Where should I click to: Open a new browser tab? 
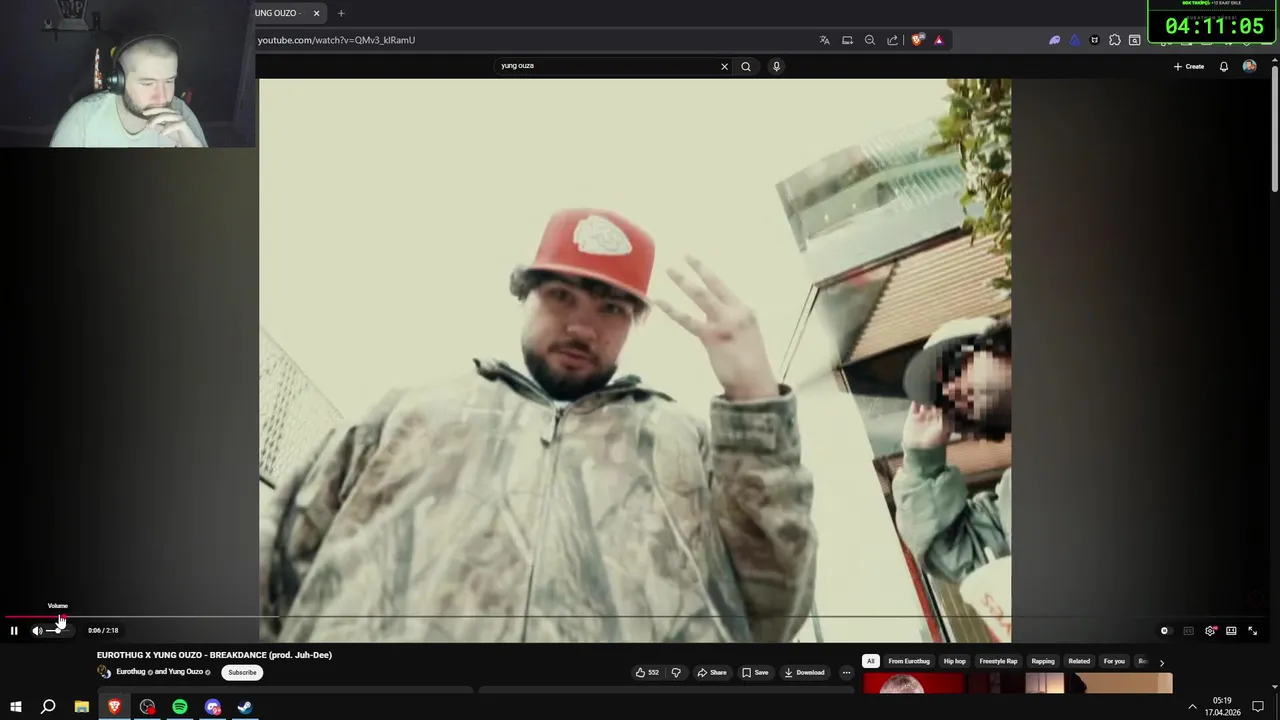341,13
